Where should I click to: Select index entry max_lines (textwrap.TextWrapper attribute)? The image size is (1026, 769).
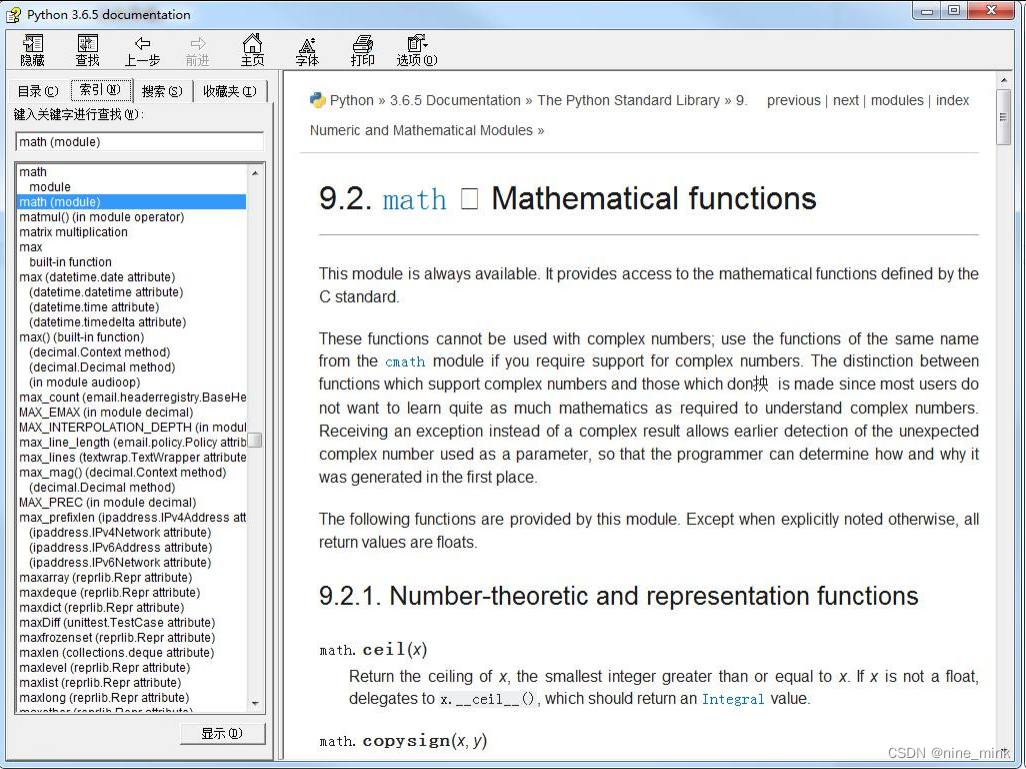click(x=133, y=457)
